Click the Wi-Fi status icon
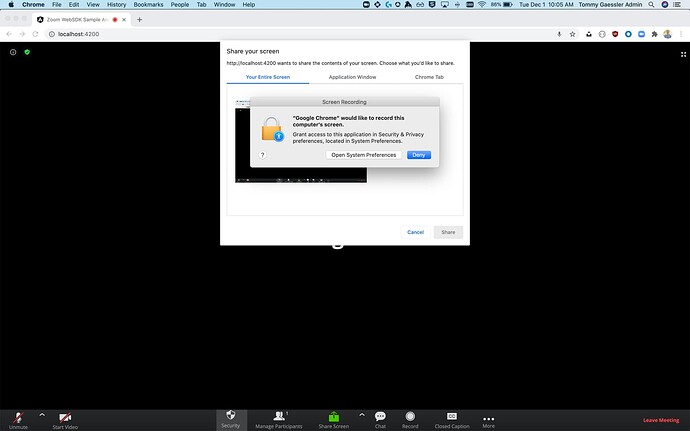The height and width of the screenshot is (431, 690). tap(482, 4)
